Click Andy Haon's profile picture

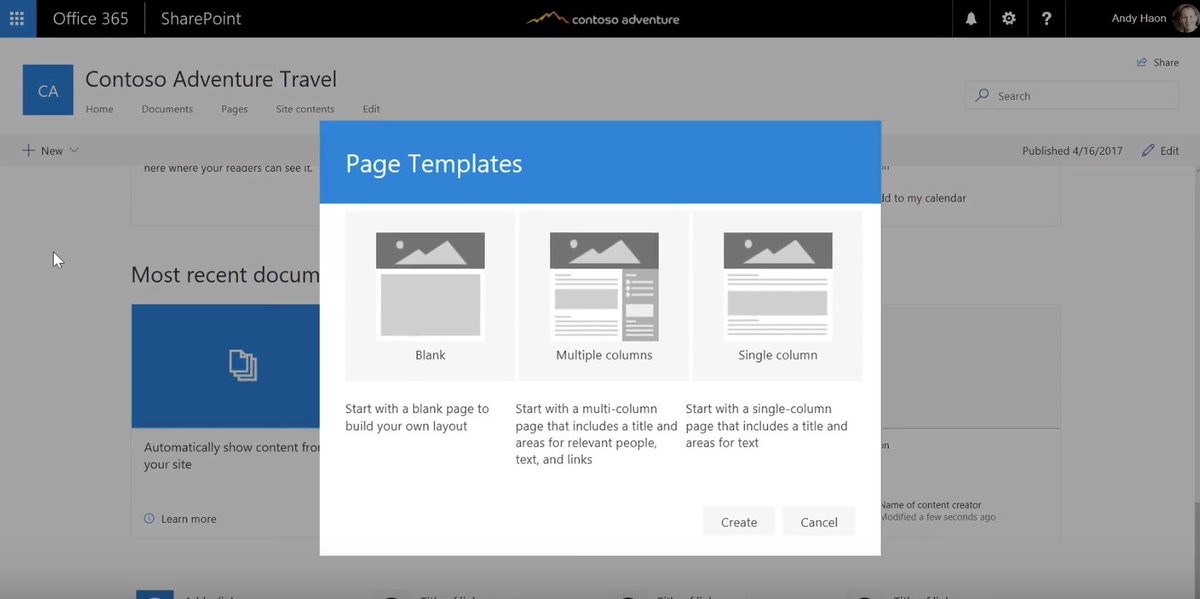click(1185, 18)
